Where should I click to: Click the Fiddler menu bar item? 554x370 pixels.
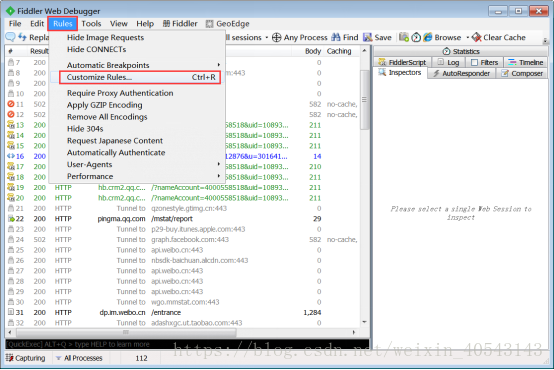[180, 24]
